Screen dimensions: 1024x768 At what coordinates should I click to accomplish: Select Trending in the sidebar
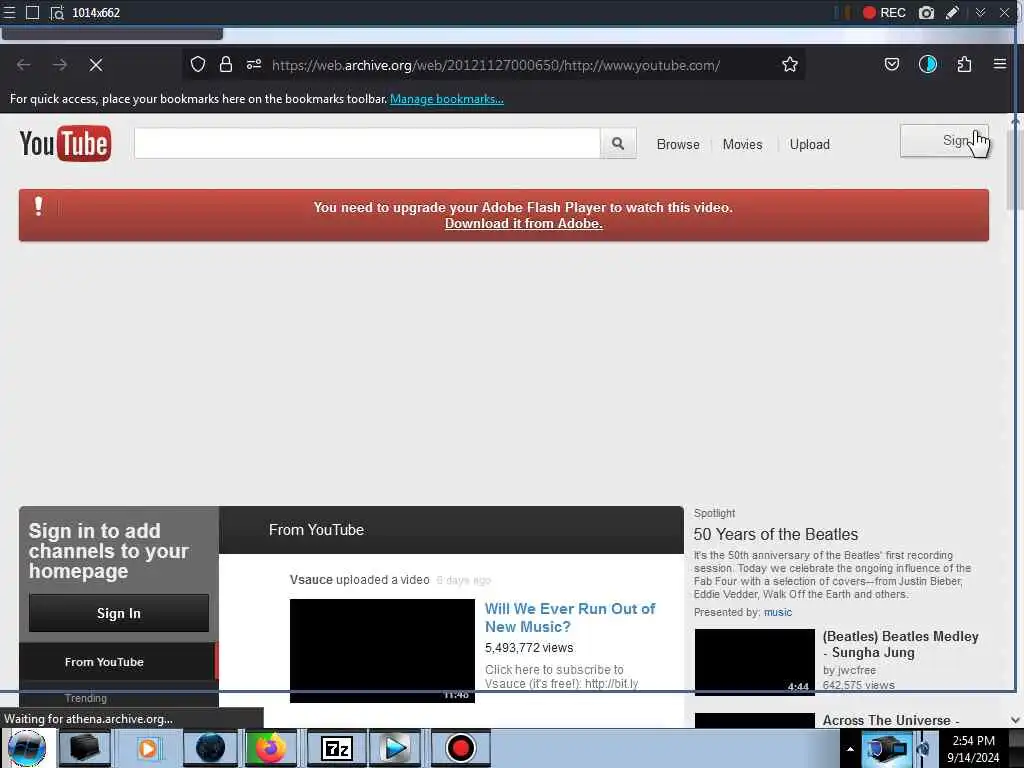86,698
